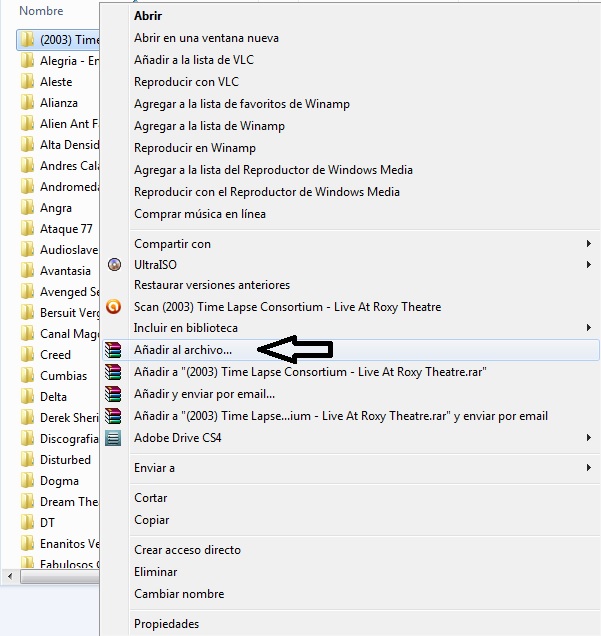Click folder icon next to Ataque 77
601x636 pixels.
[27, 229]
